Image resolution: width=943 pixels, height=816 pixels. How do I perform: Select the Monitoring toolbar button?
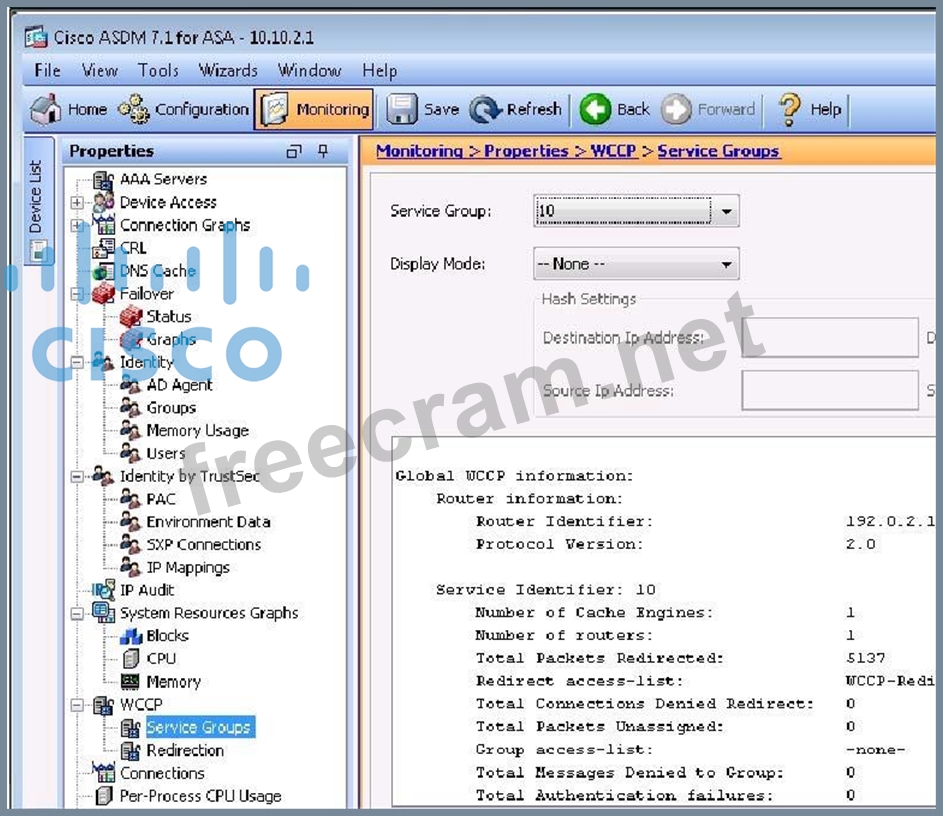314,110
